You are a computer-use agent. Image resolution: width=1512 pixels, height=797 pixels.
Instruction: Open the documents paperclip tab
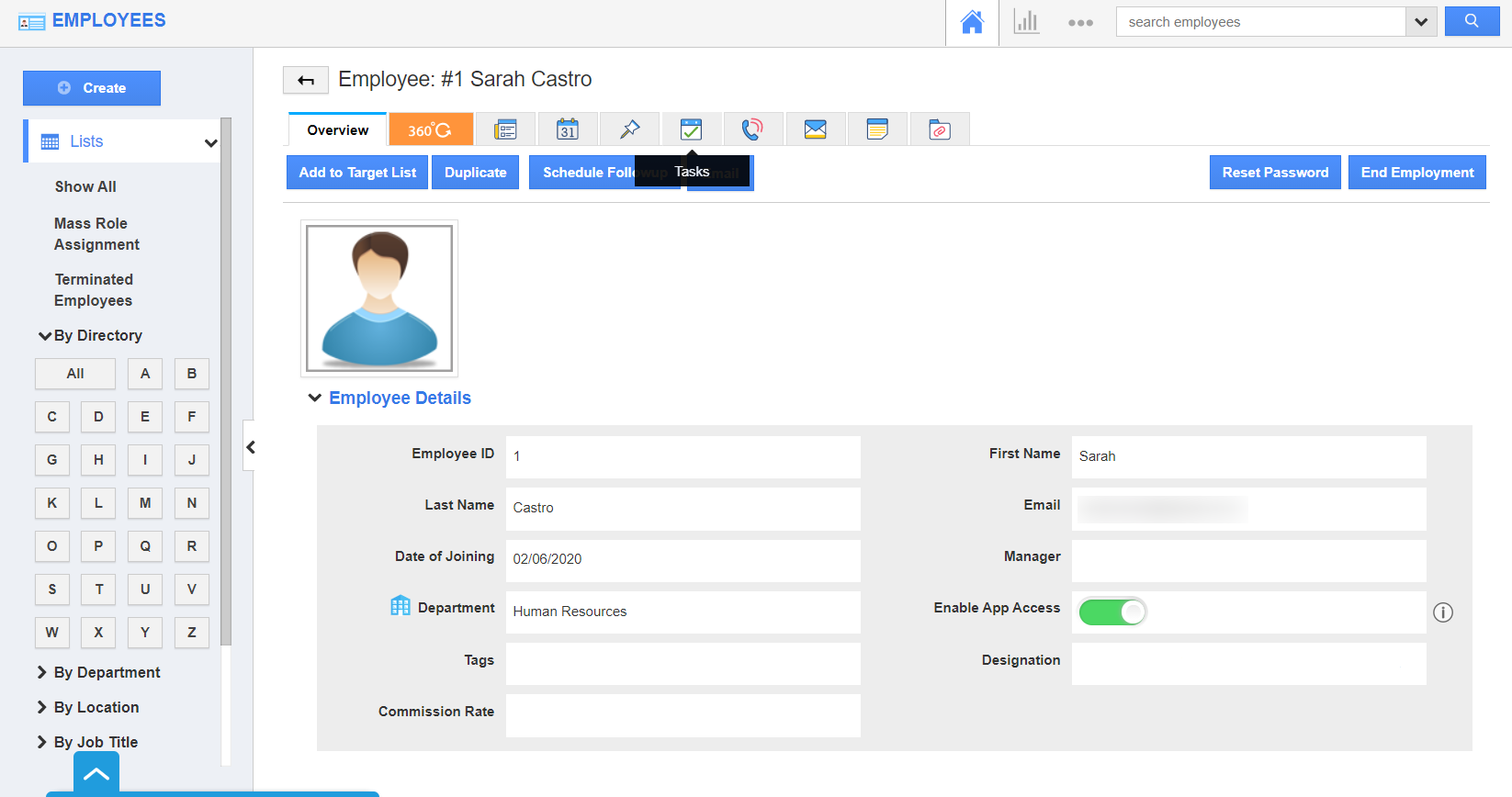[x=939, y=129]
